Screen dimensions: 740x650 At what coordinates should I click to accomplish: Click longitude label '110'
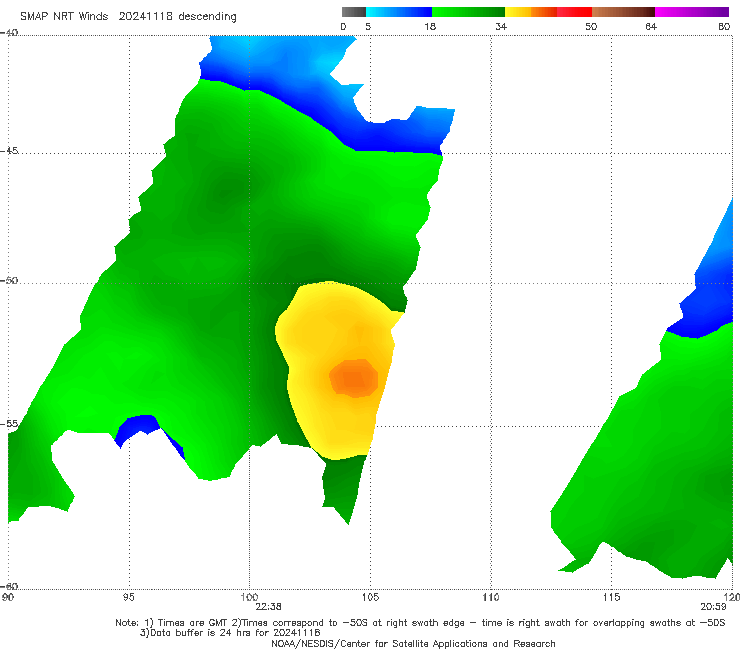click(491, 597)
